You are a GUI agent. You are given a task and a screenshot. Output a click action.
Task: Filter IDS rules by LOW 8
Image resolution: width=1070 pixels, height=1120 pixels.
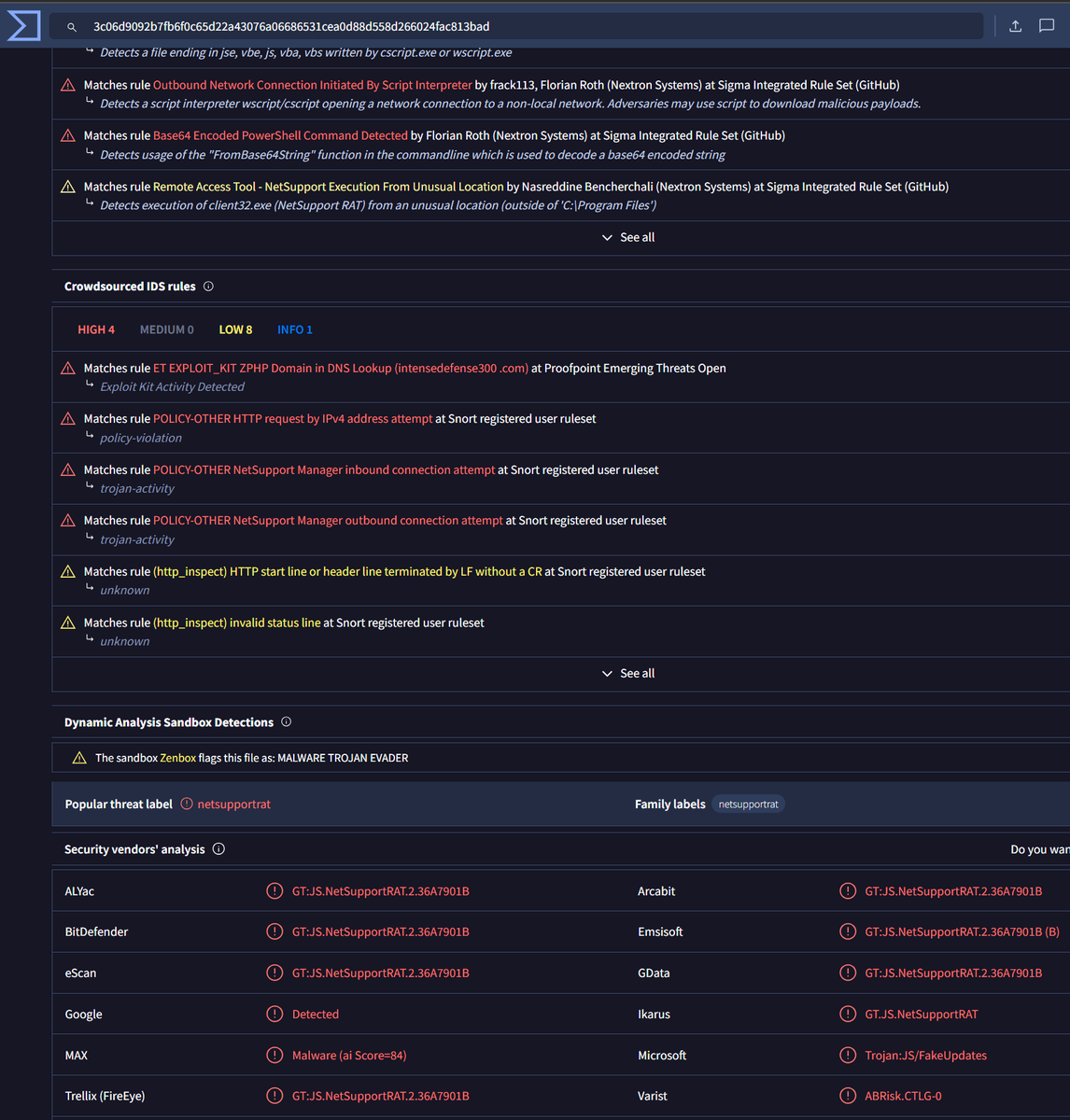tap(235, 329)
